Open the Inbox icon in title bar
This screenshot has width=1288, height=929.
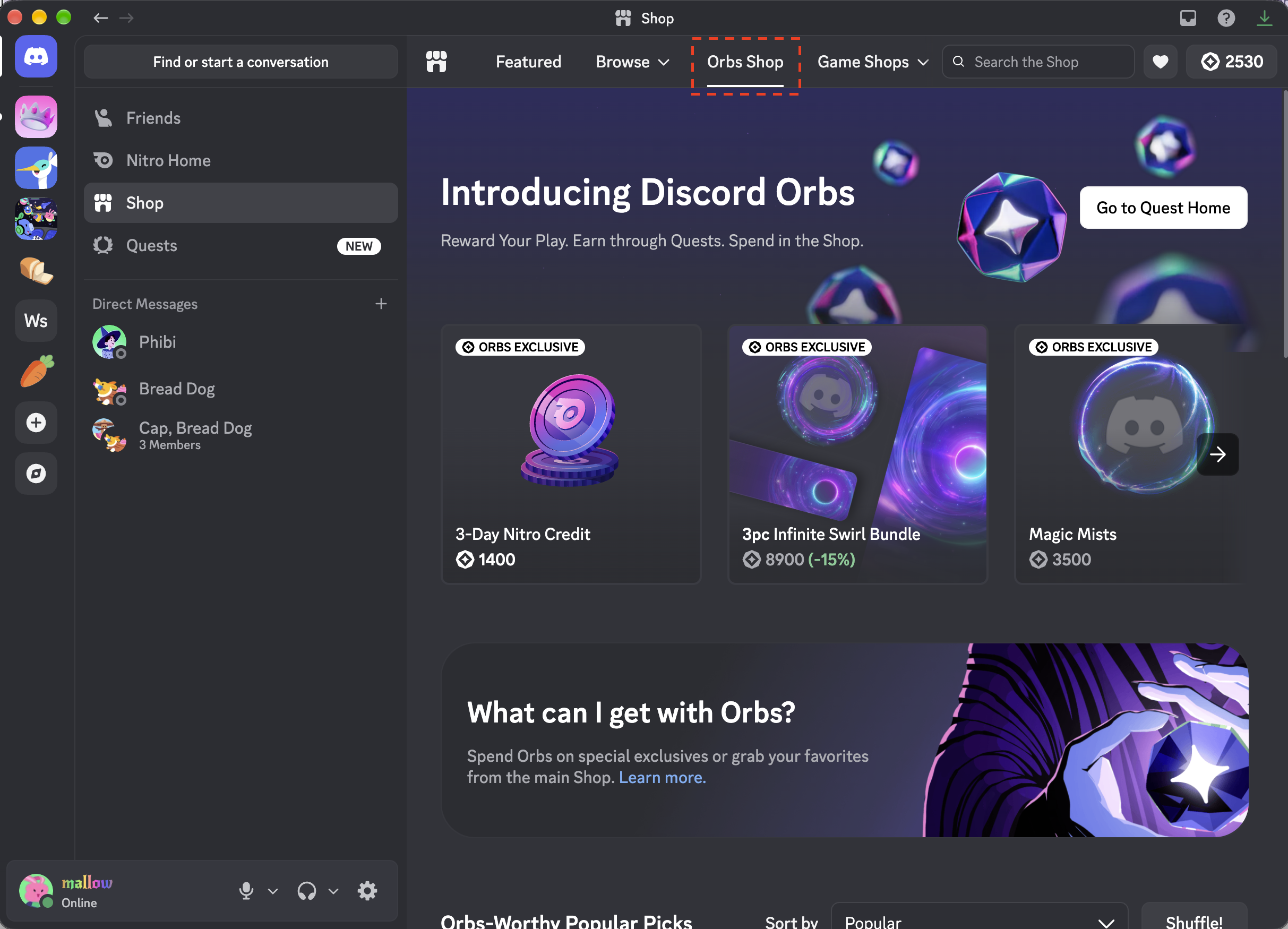point(1188,18)
